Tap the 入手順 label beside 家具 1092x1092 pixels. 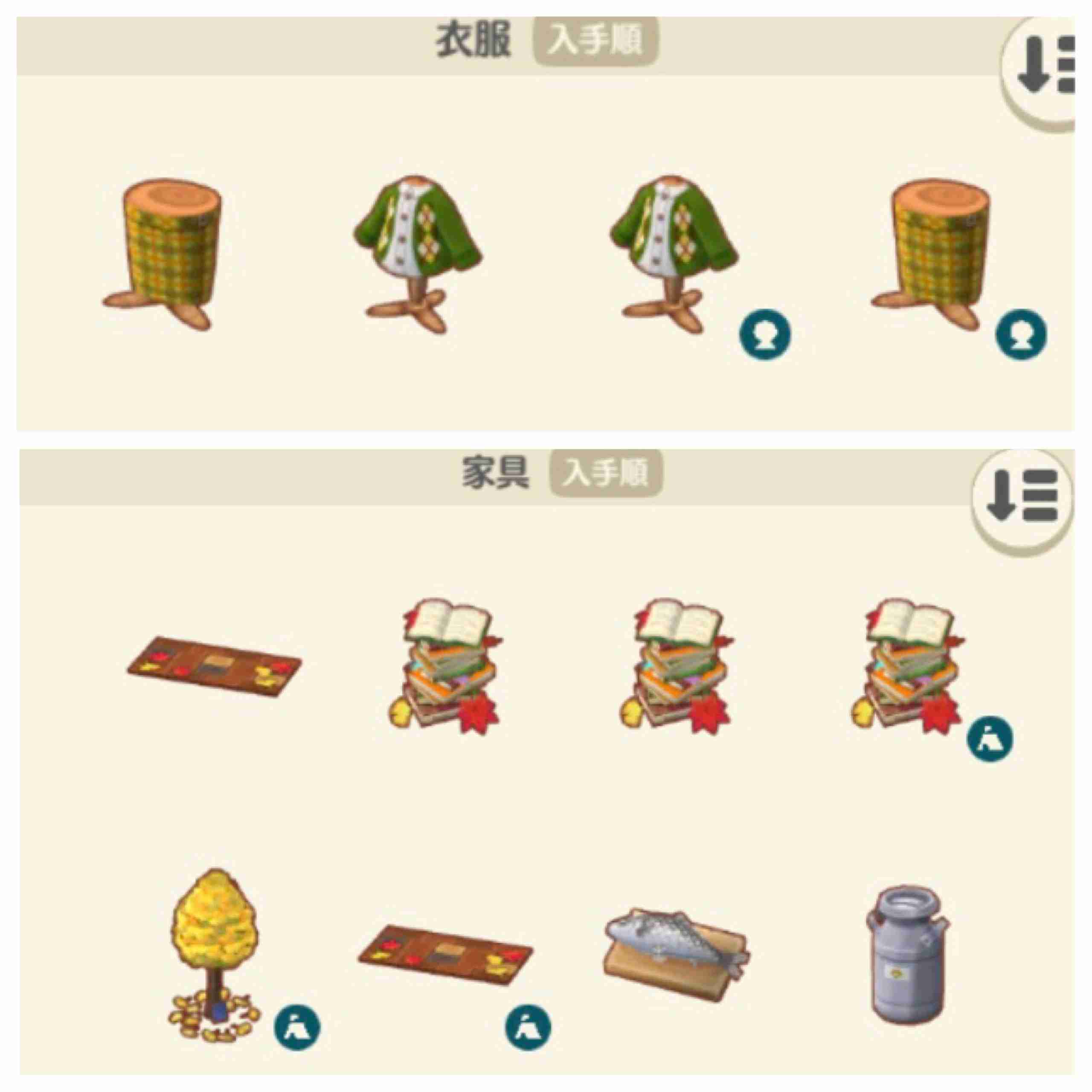click(x=606, y=473)
